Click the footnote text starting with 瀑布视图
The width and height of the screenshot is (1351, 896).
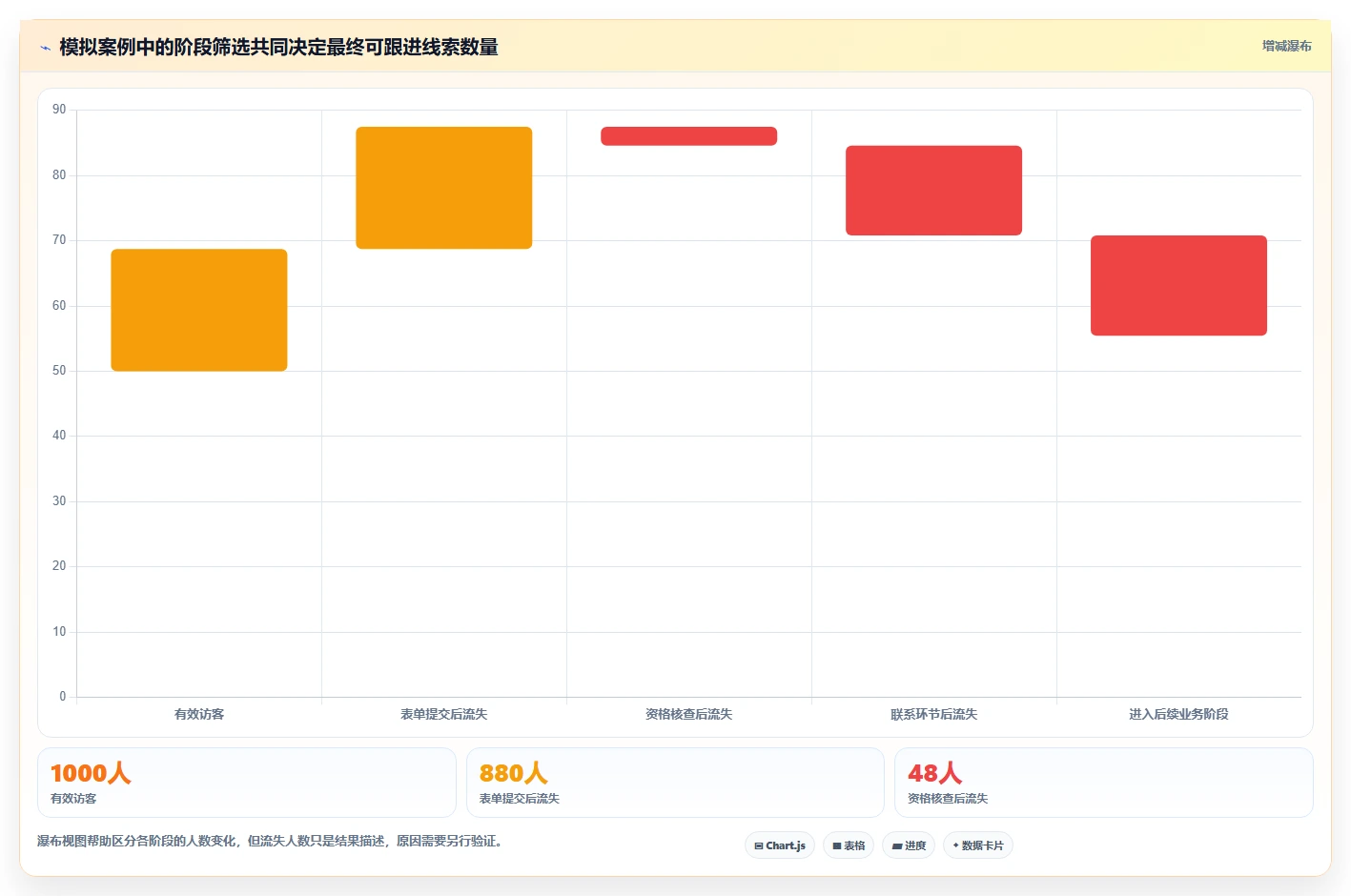click(x=270, y=841)
